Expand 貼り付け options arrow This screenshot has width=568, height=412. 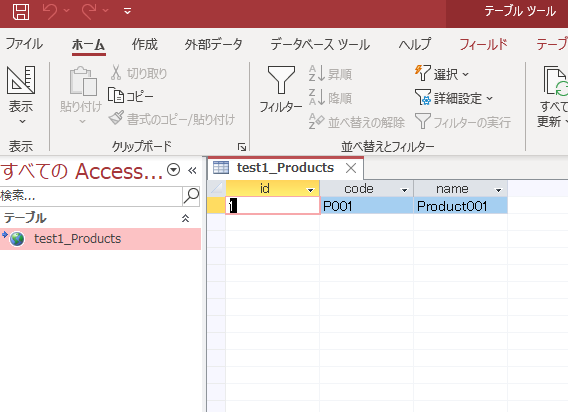[x=82, y=121]
